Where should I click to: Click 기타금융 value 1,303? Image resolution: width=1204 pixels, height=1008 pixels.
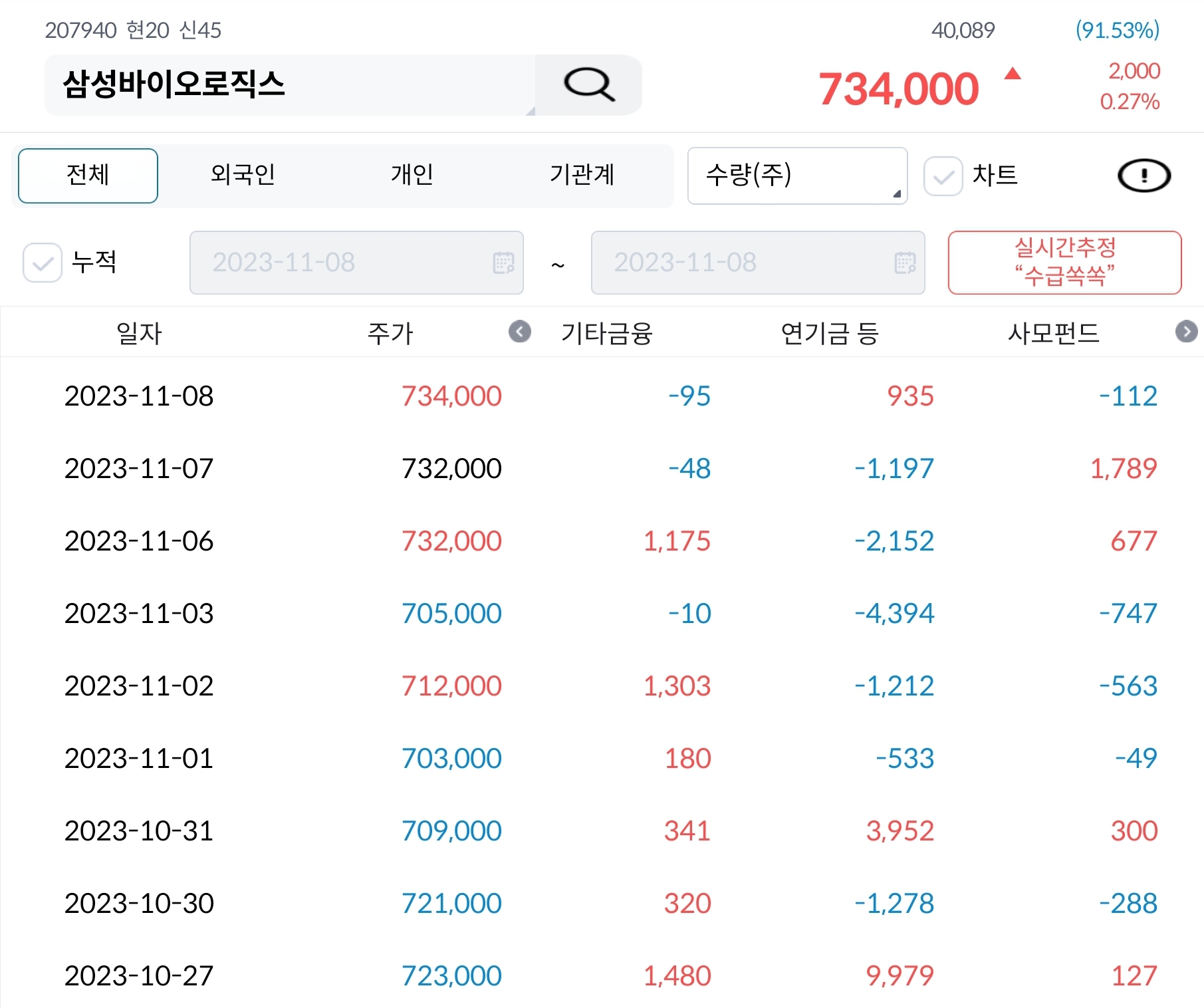click(x=677, y=686)
